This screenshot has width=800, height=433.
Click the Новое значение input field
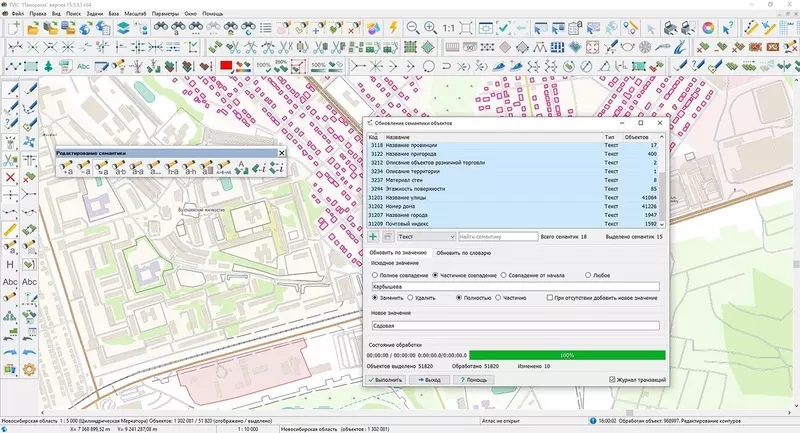click(x=515, y=325)
